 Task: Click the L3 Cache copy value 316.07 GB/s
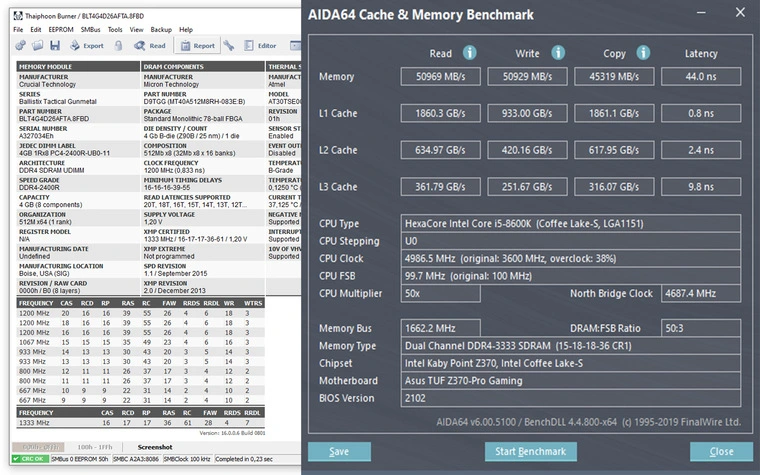coord(614,187)
